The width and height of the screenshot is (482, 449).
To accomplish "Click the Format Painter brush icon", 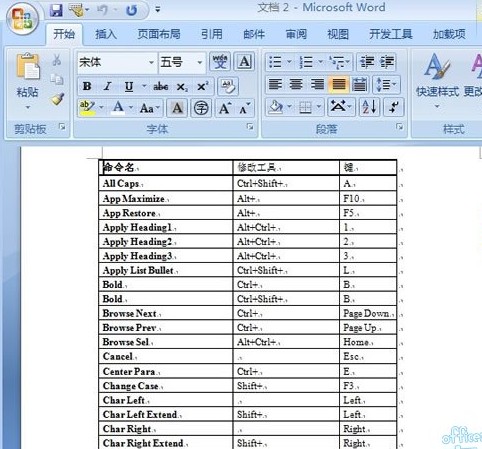I will click(57, 99).
